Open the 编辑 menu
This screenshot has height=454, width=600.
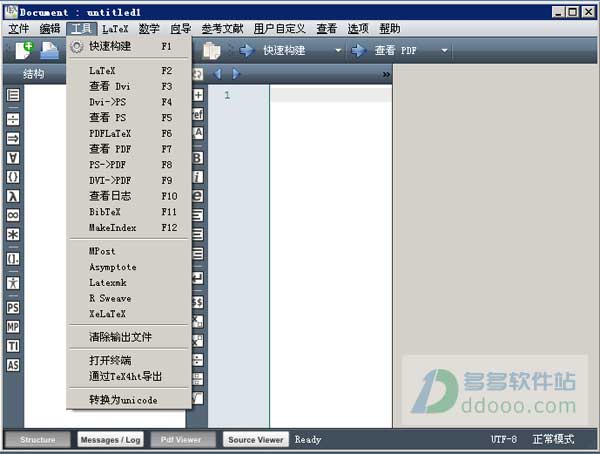coord(50,29)
